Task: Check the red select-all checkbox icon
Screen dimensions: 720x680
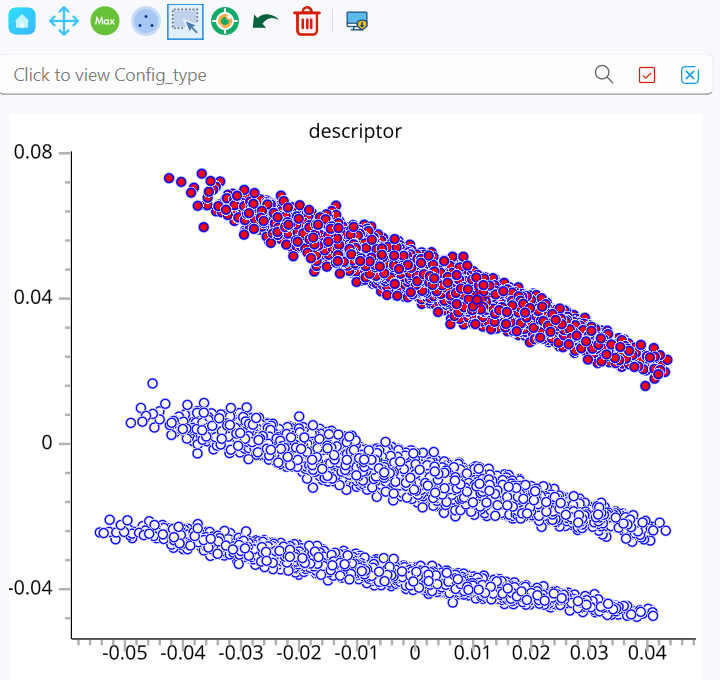Action: [647, 75]
